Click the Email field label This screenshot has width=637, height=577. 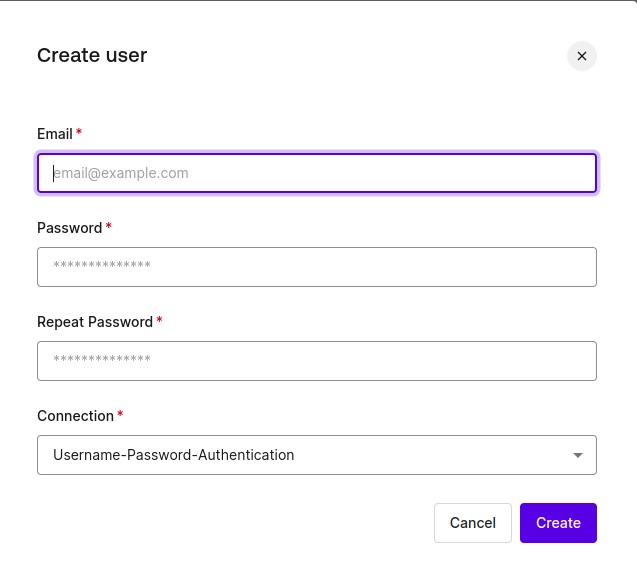55,134
